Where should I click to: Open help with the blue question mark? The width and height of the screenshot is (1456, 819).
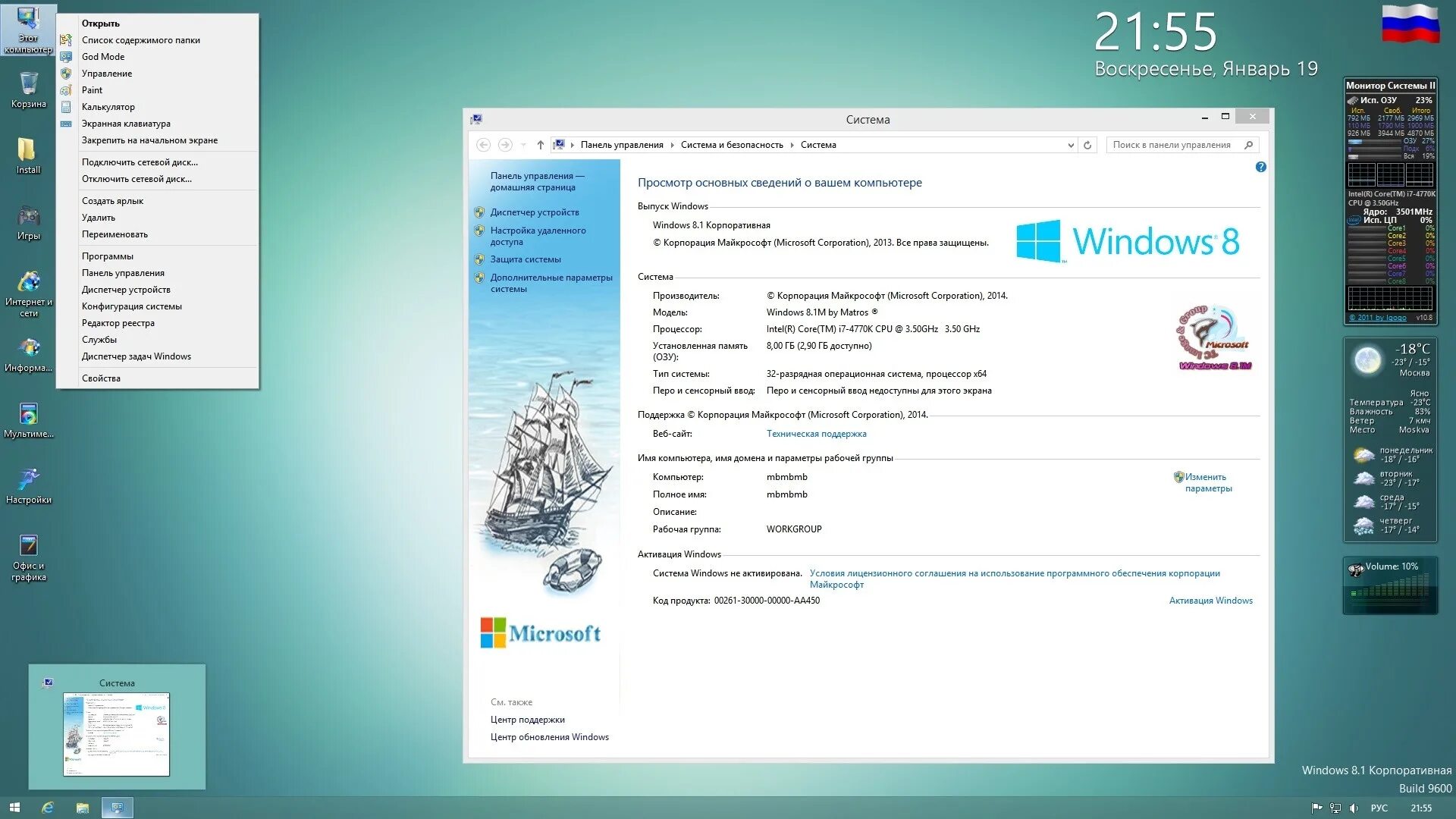[1260, 167]
